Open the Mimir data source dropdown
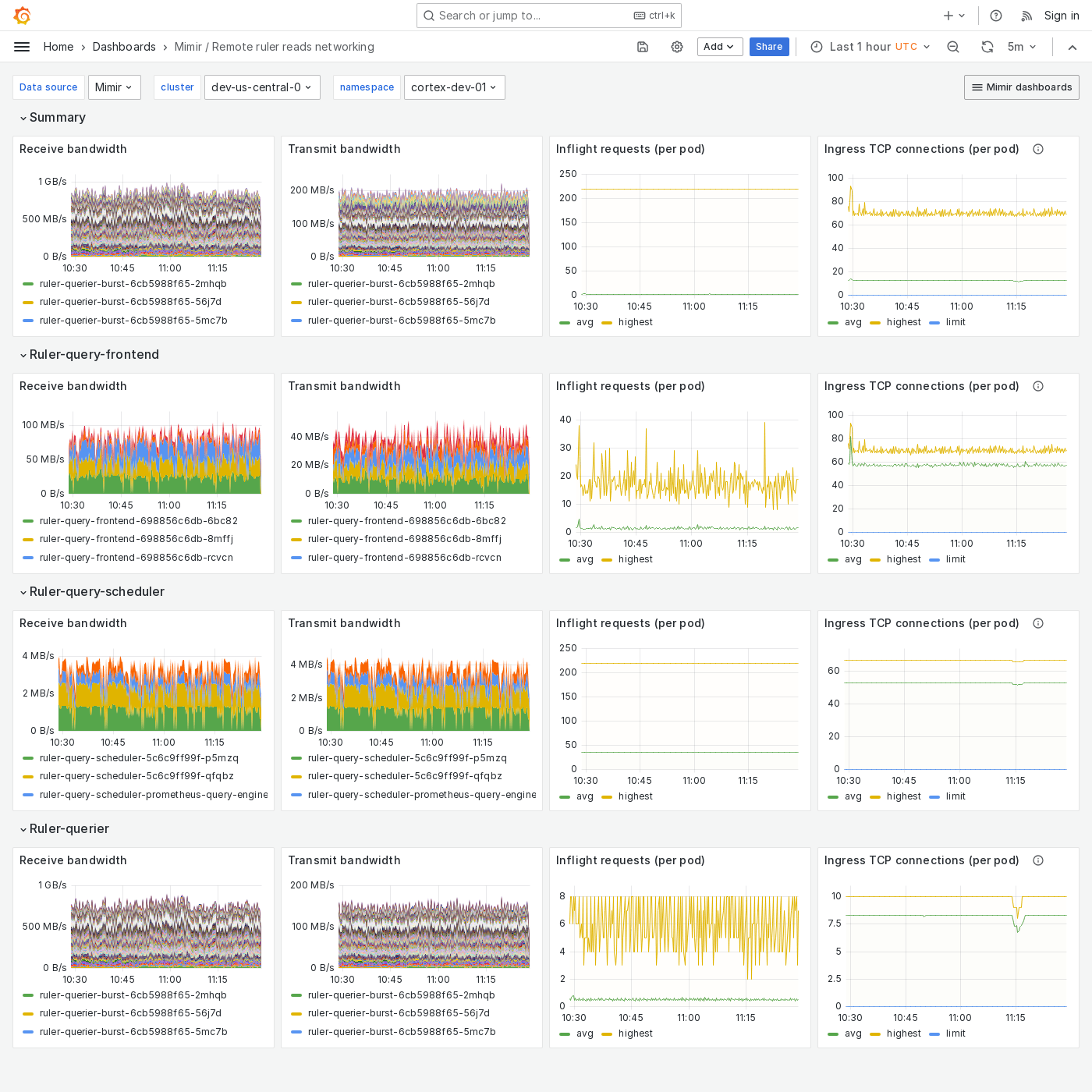Viewport: 1092px width, 1092px height. 115,87
